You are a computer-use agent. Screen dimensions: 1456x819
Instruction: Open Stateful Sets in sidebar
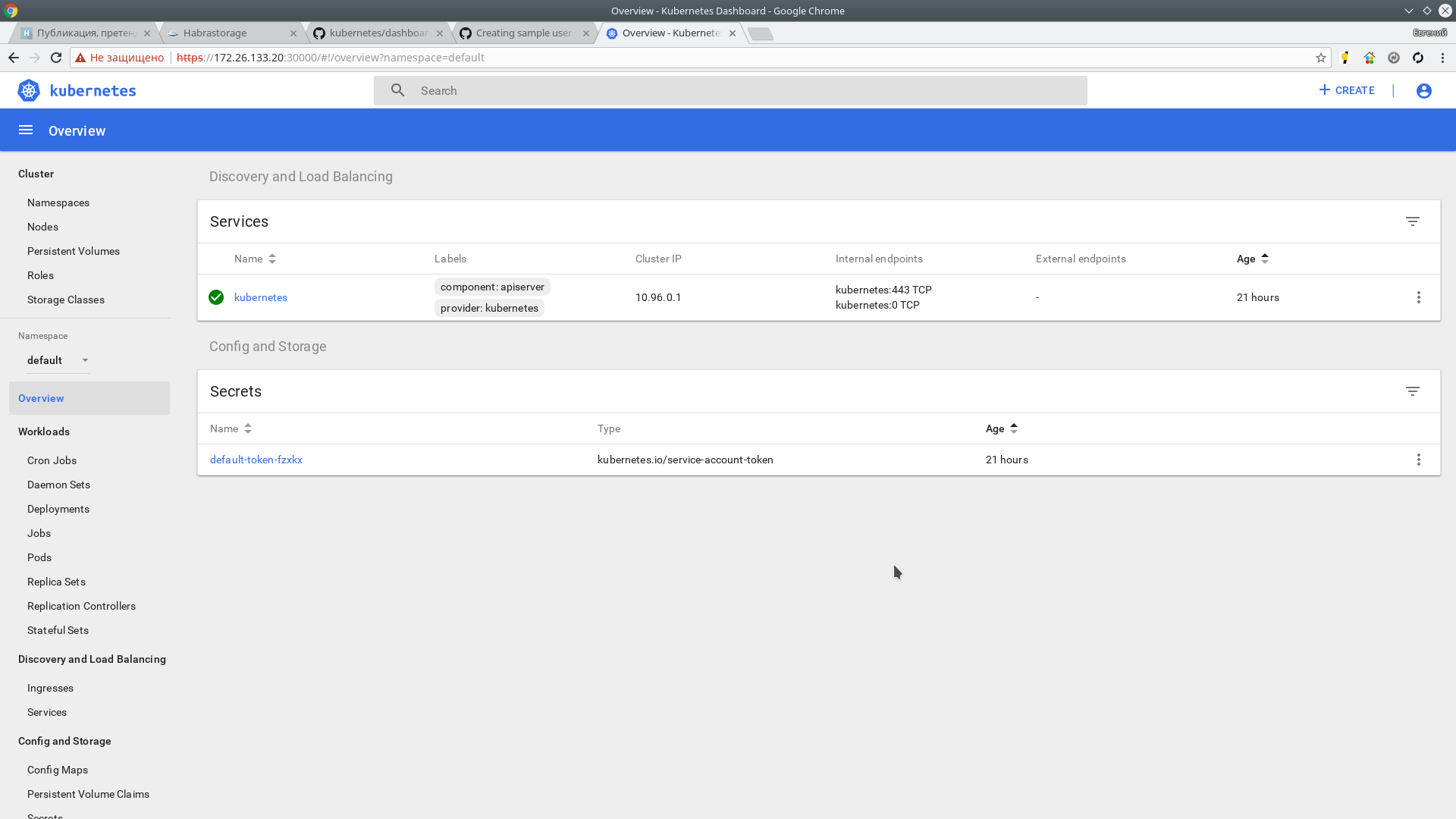point(58,630)
